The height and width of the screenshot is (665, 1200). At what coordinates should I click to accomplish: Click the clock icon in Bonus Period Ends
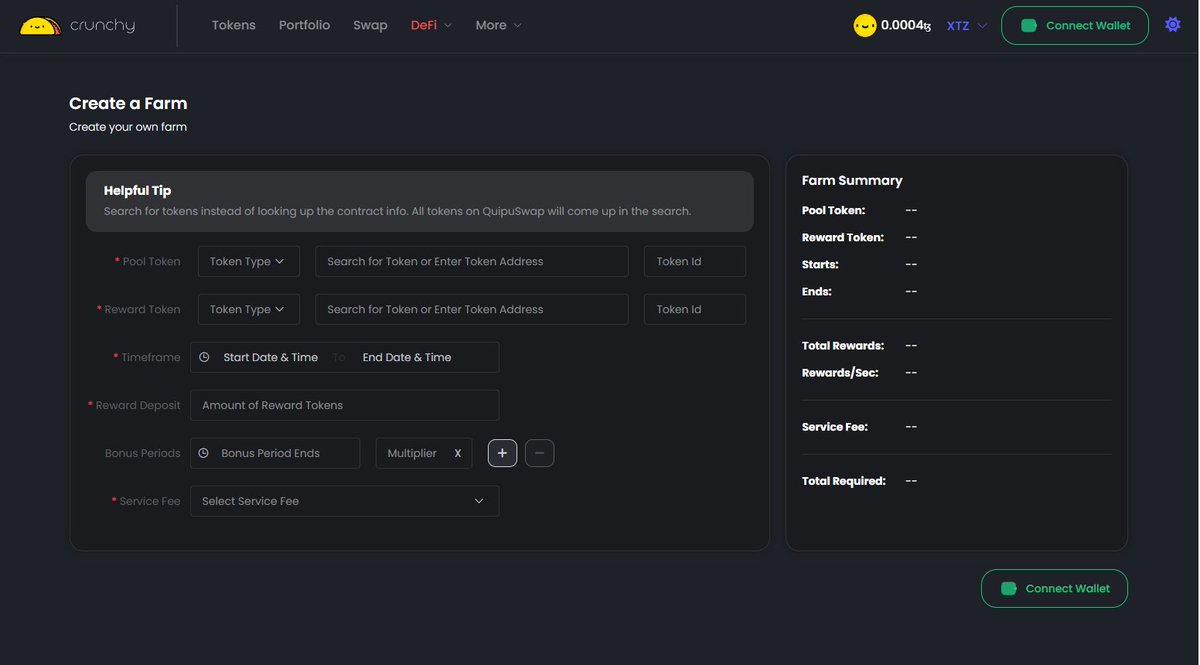[204, 452]
